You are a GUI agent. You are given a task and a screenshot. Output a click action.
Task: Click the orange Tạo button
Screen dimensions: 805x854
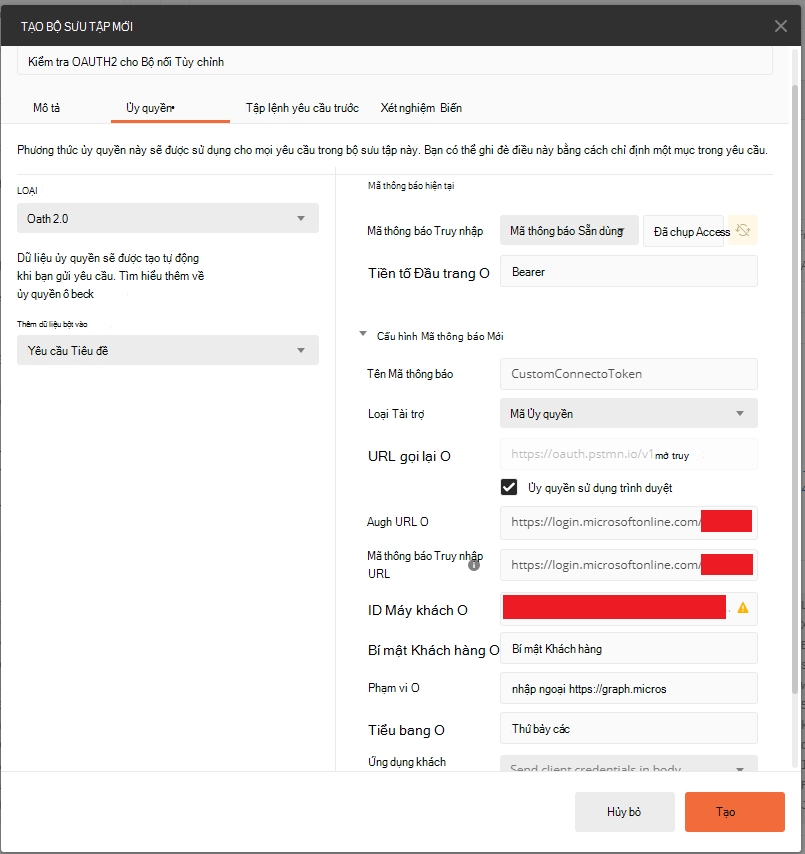pos(735,812)
